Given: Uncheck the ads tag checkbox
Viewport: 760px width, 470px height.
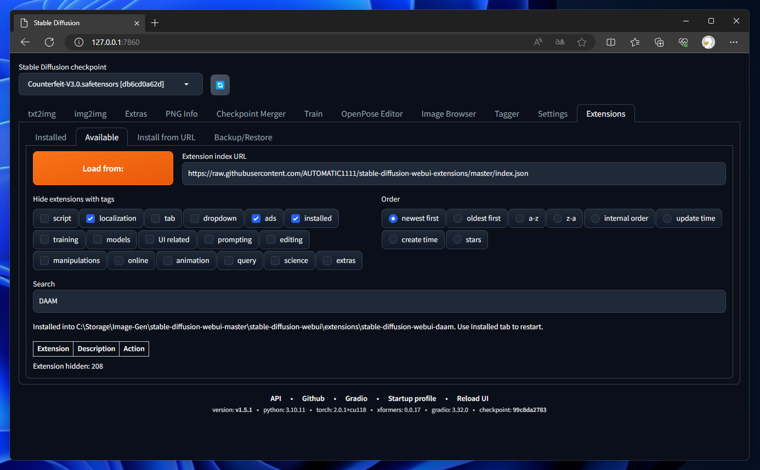Looking at the screenshot, I should click(x=256, y=219).
